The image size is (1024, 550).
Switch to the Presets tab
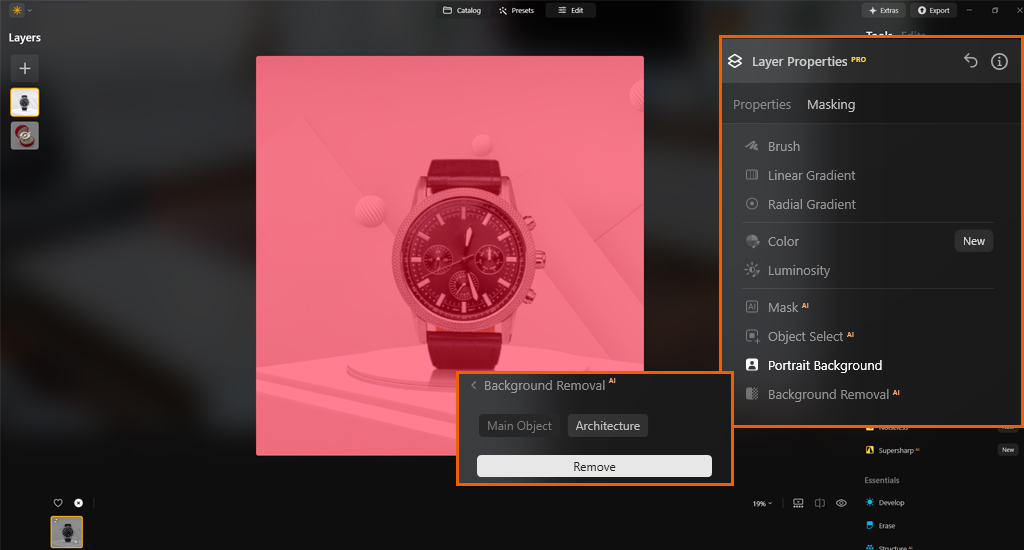[x=516, y=10]
